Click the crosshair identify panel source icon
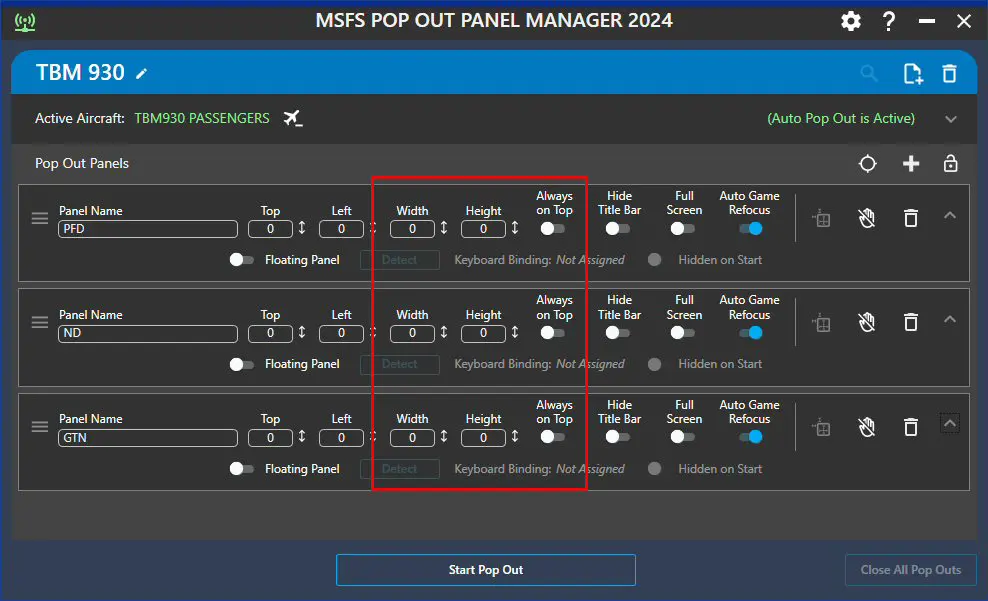 pos(868,164)
